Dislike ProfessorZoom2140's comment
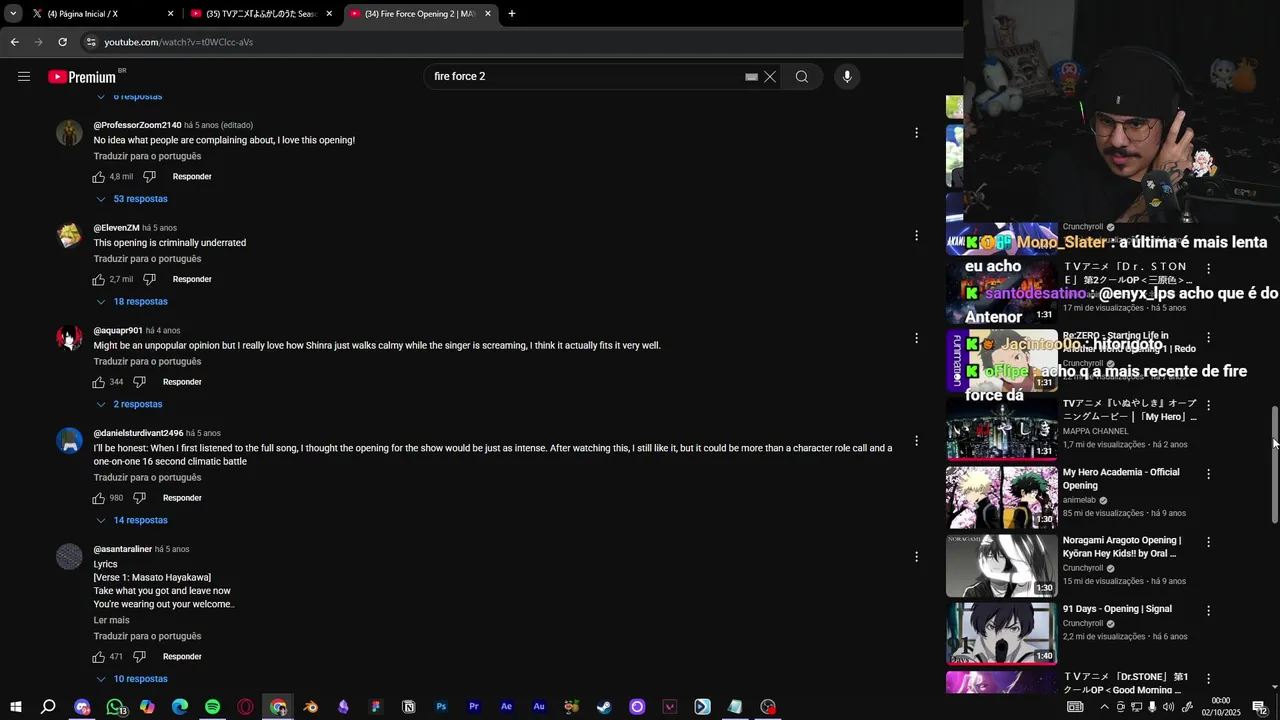Screen dimensions: 1280x720 pos(149,177)
